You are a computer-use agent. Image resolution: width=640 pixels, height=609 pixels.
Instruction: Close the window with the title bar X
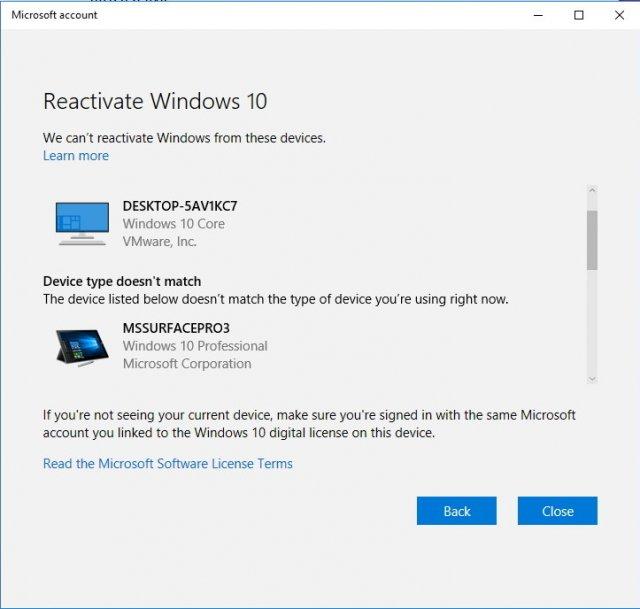(x=619, y=15)
